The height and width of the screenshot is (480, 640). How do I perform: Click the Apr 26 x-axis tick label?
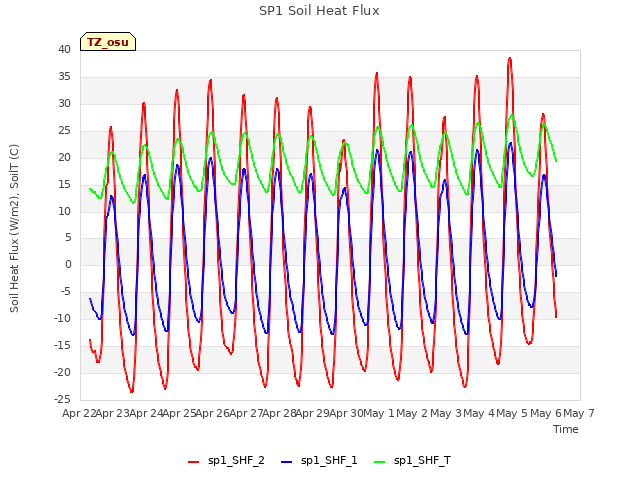coord(212,413)
